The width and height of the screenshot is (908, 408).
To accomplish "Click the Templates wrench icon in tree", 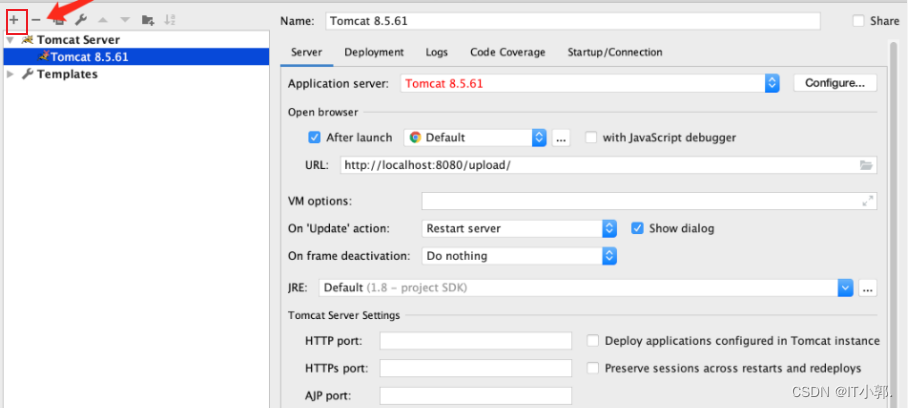I will [x=27, y=74].
